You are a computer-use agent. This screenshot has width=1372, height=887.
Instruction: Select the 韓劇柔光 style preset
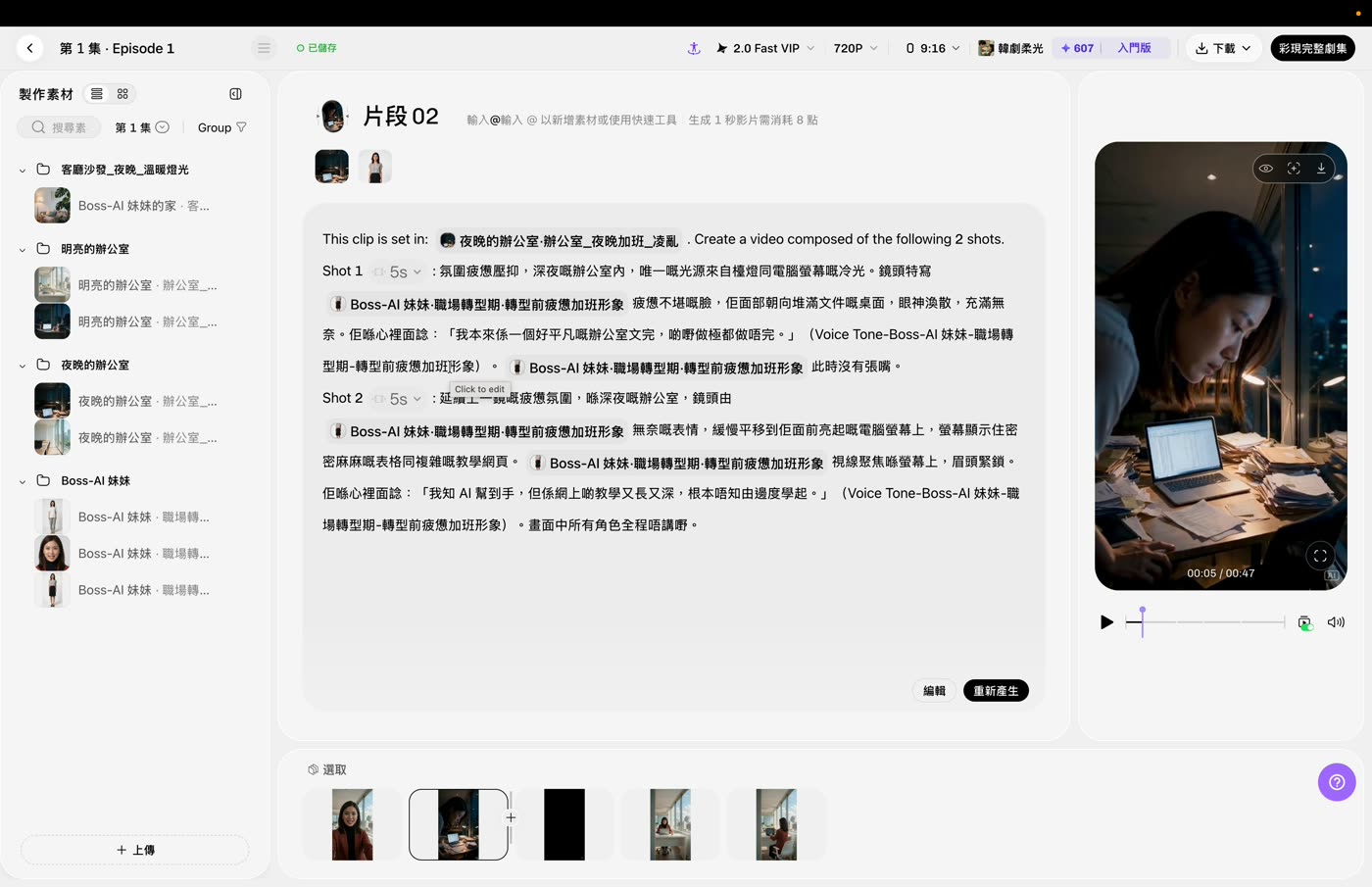click(1010, 48)
